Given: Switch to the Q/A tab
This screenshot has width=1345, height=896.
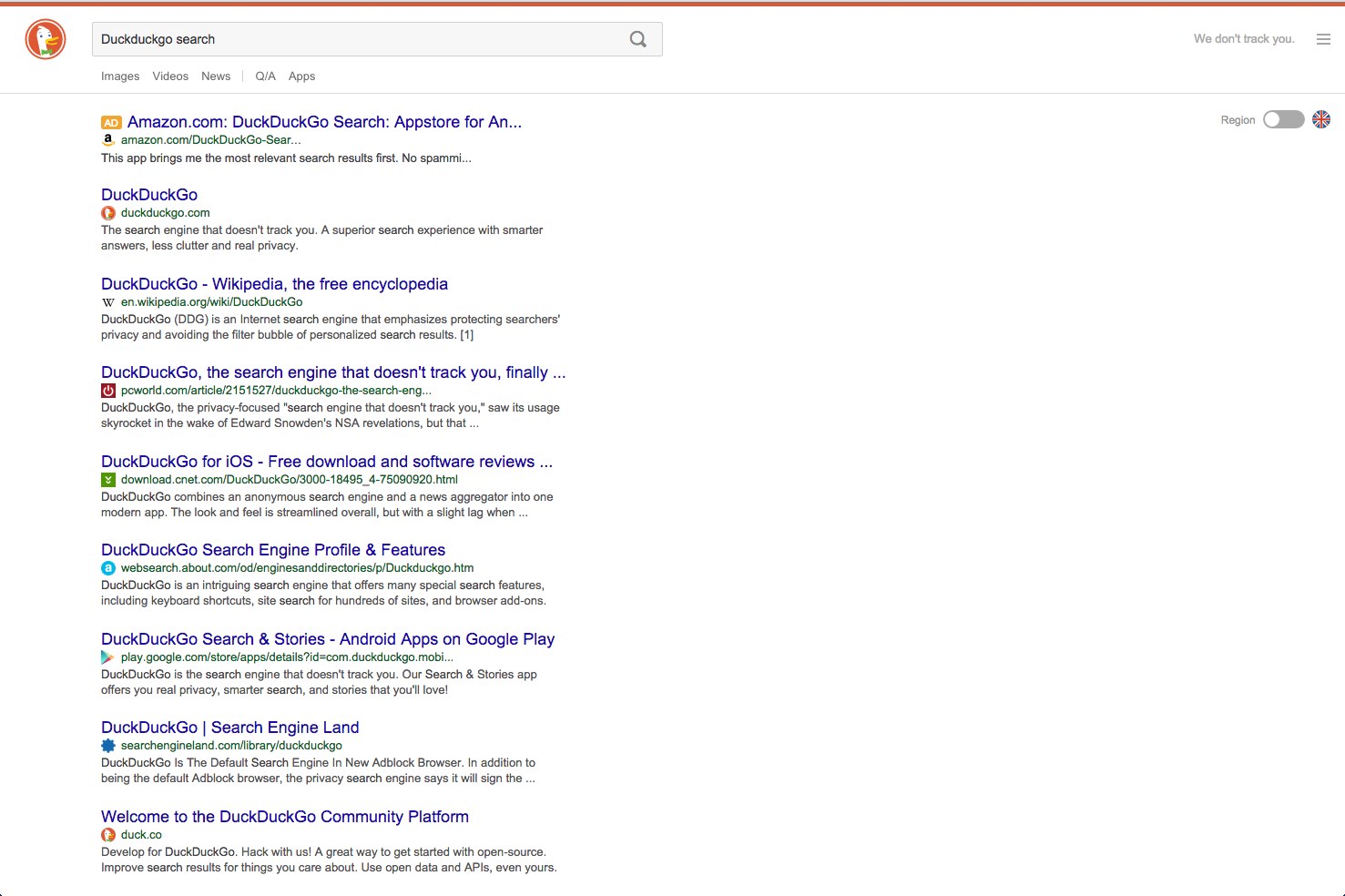Looking at the screenshot, I should 265,76.
